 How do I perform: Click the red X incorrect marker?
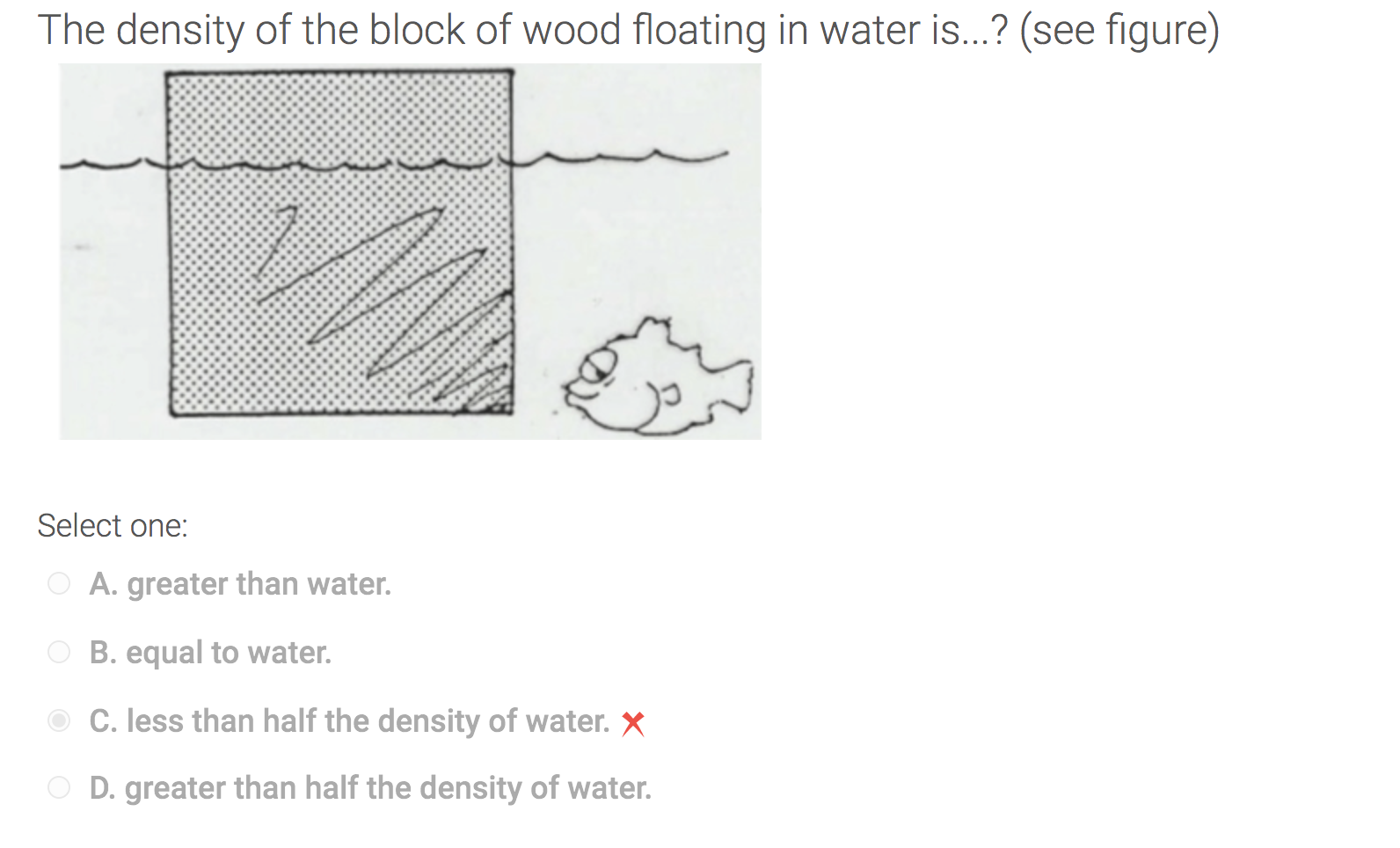point(632,723)
